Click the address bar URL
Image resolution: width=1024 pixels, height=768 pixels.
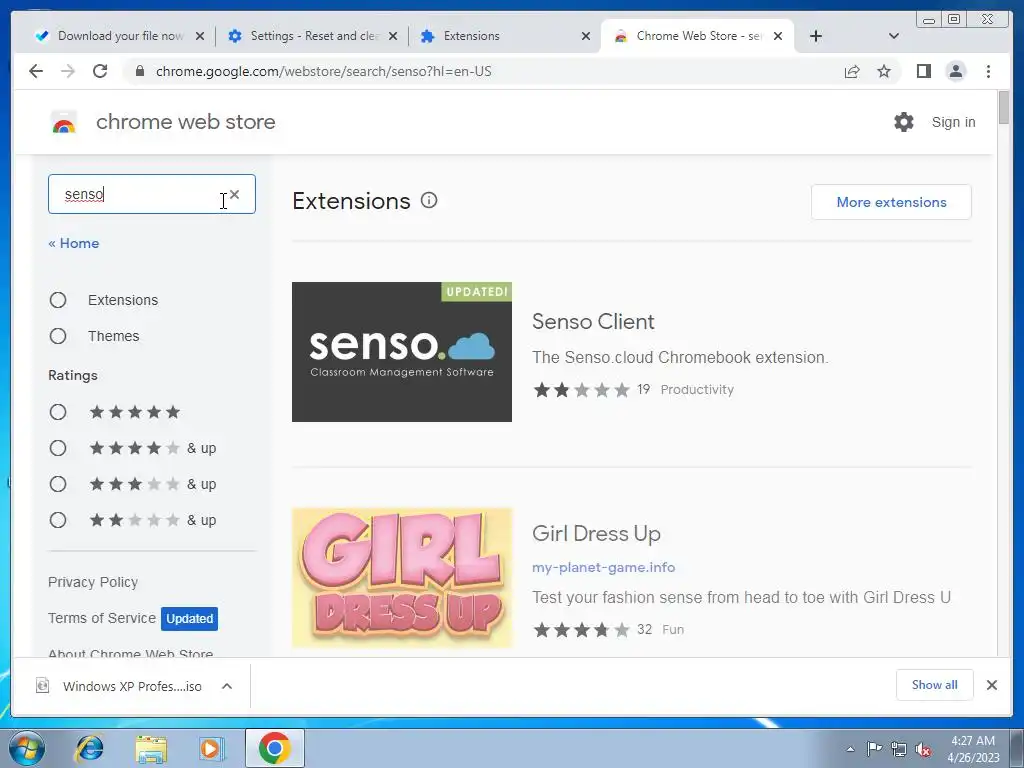324,71
